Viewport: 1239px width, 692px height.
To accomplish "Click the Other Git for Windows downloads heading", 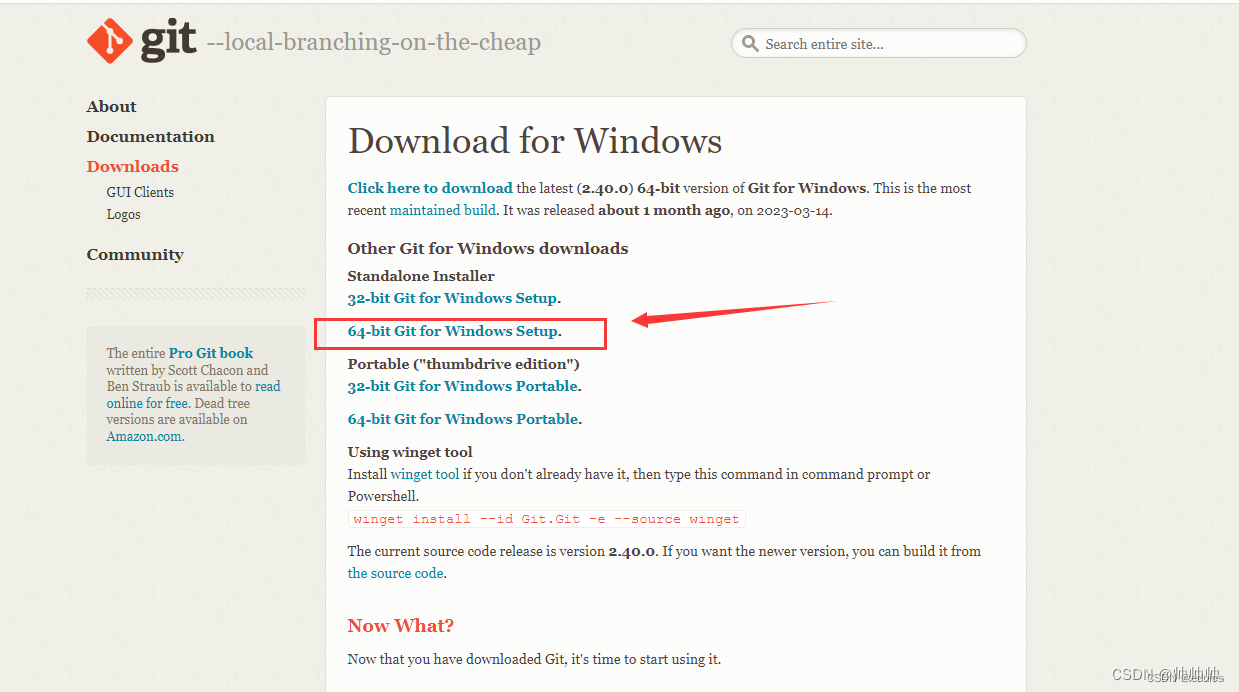I will click(488, 248).
